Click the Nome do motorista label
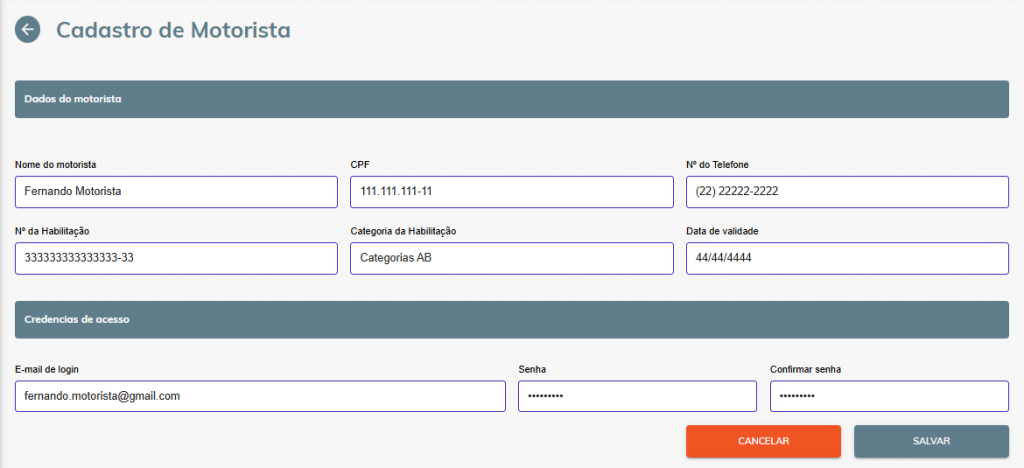Screen dimensions: 1024x468 coord(56,165)
